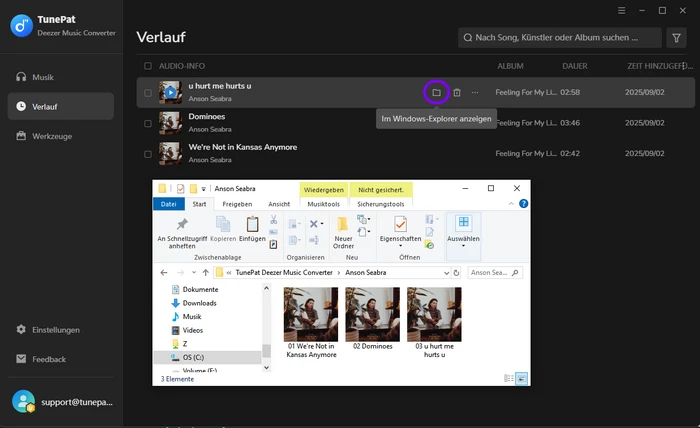Open the easy access dropdown in Neu
This screenshot has height=428, width=700.
point(363,231)
